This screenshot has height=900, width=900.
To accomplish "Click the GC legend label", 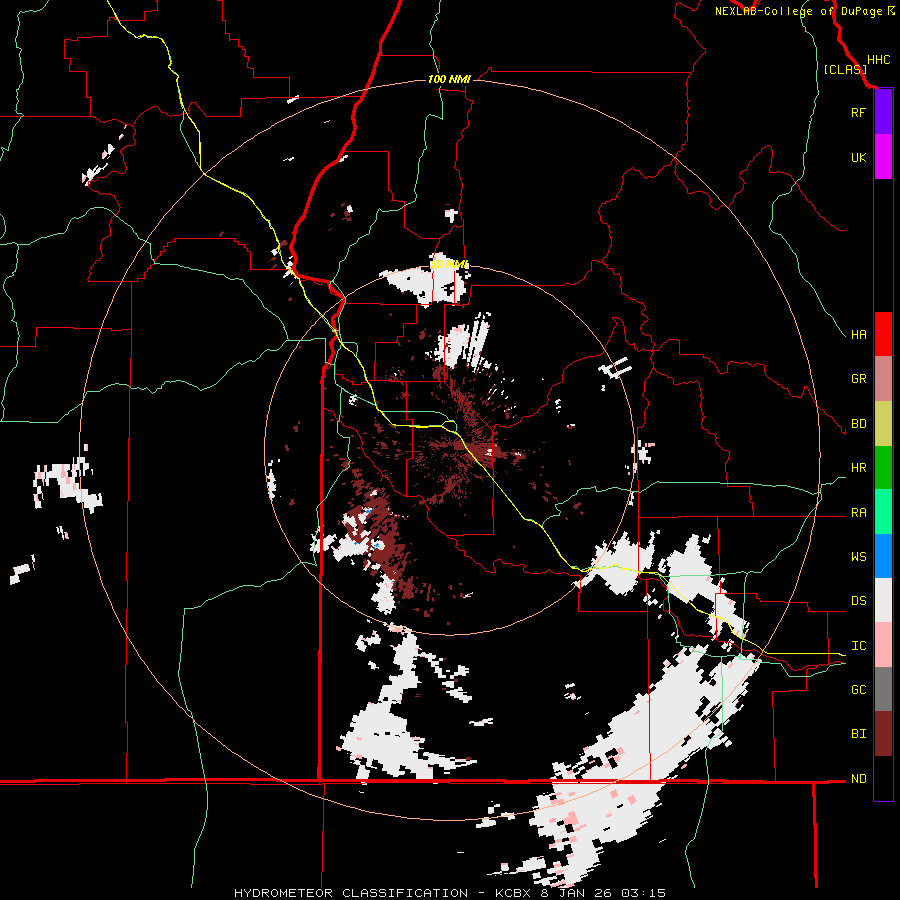I will point(858,690).
